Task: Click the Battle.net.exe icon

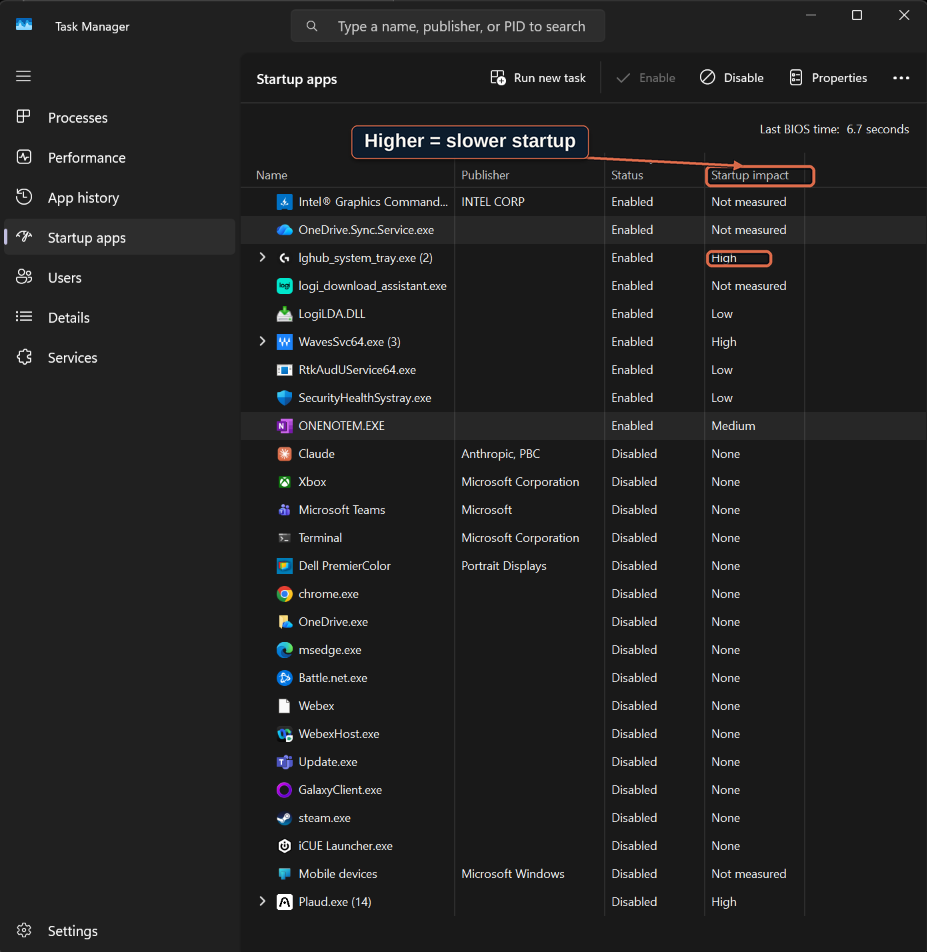Action: (x=284, y=678)
